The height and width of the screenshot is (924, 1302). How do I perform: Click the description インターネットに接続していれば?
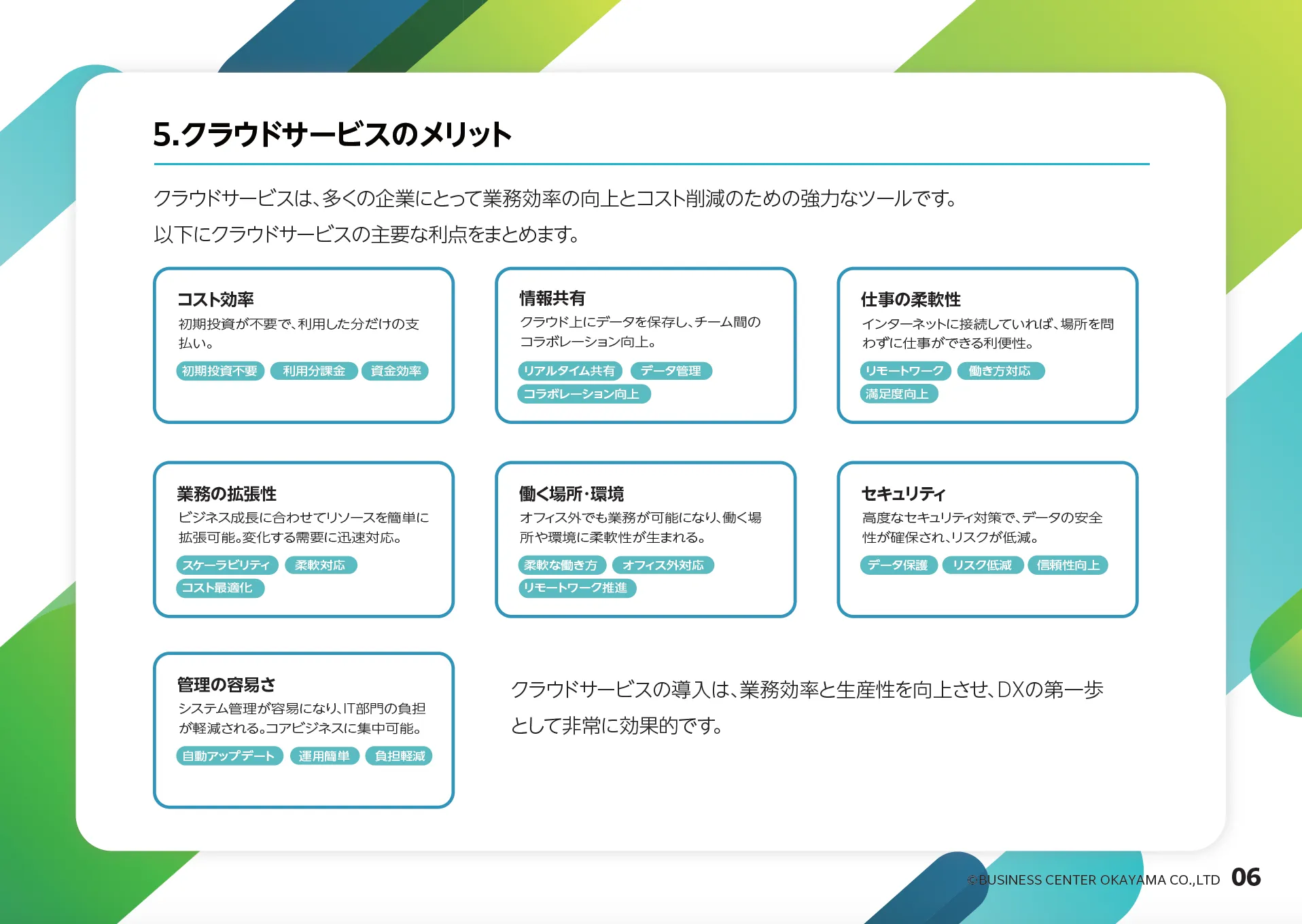[988, 334]
